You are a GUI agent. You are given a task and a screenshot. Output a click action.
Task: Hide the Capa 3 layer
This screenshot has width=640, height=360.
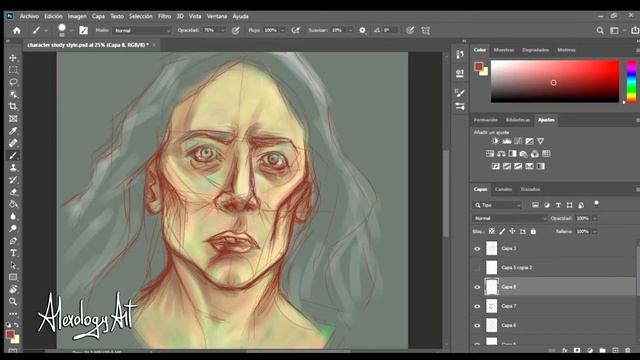[477, 249]
